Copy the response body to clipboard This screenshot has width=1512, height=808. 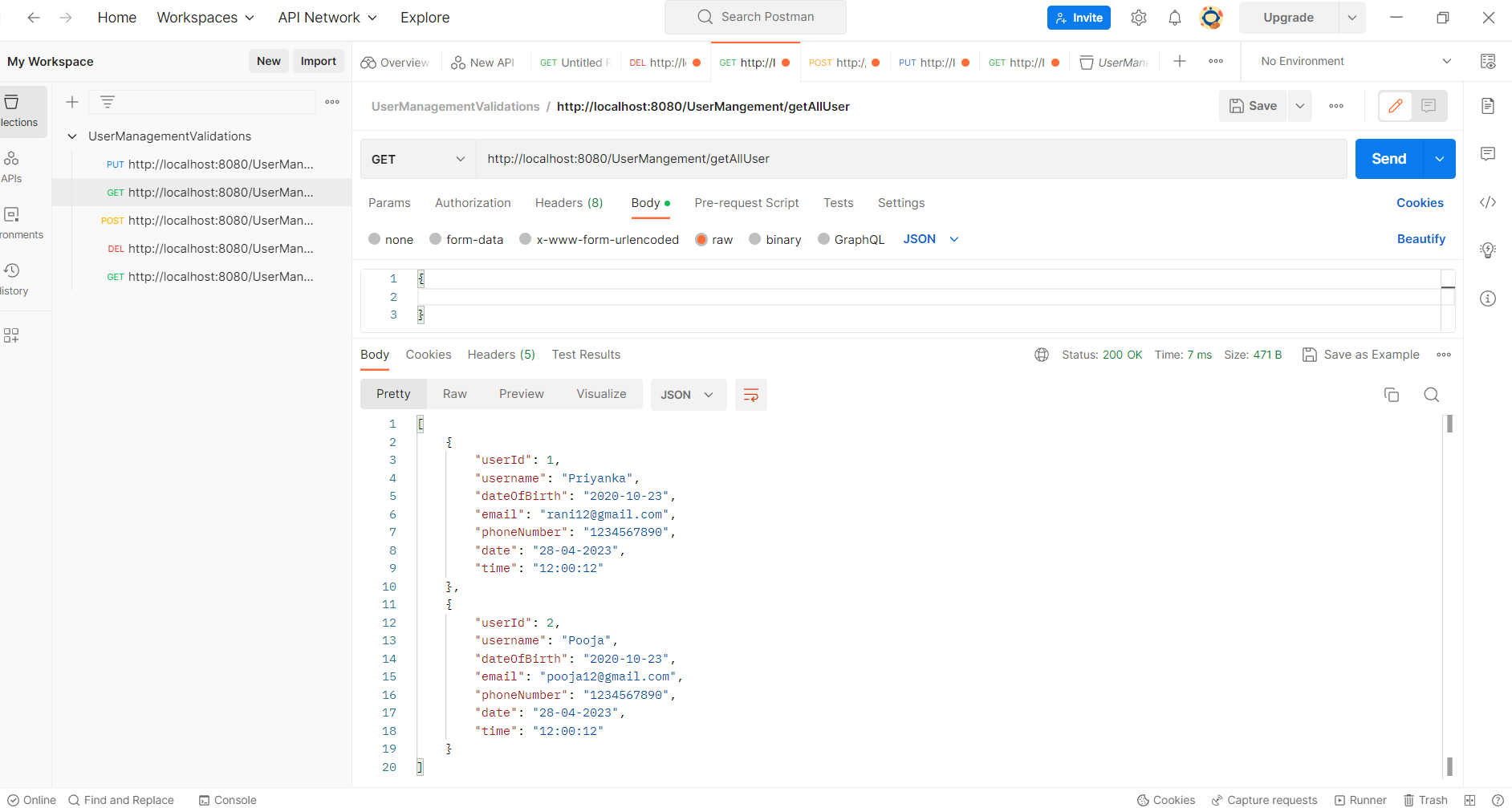coord(1392,394)
